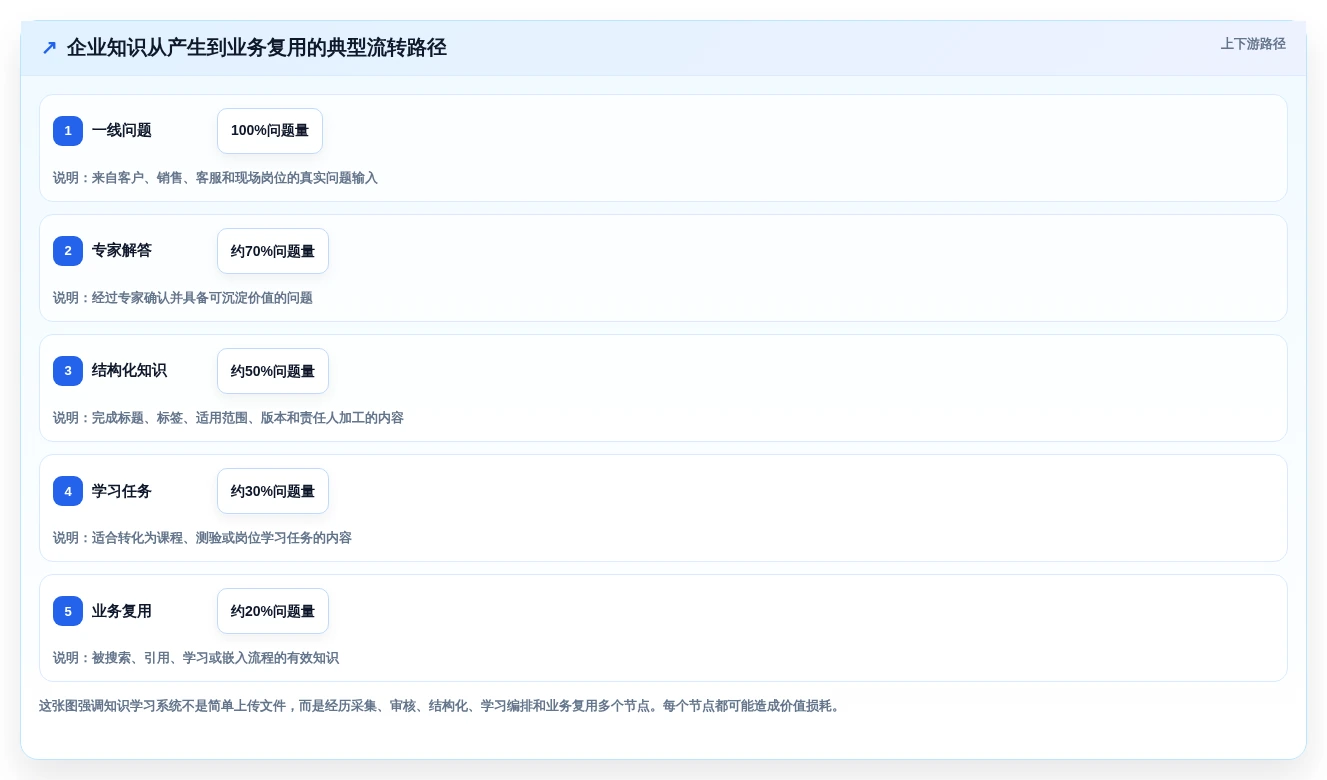Click the step 1 number badge
This screenshot has height=780, width=1327.
click(68, 131)
